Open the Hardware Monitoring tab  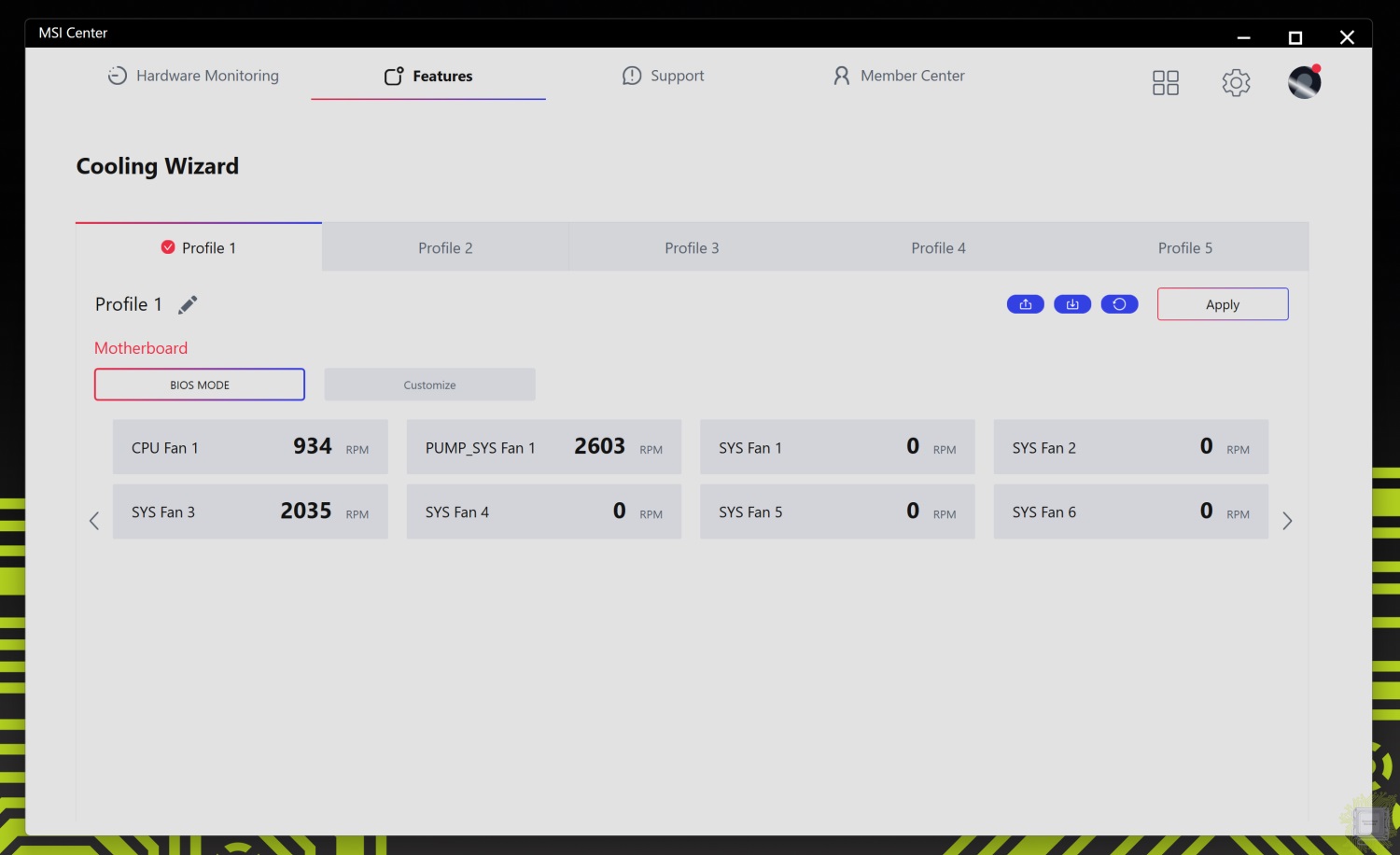(193, 77)
